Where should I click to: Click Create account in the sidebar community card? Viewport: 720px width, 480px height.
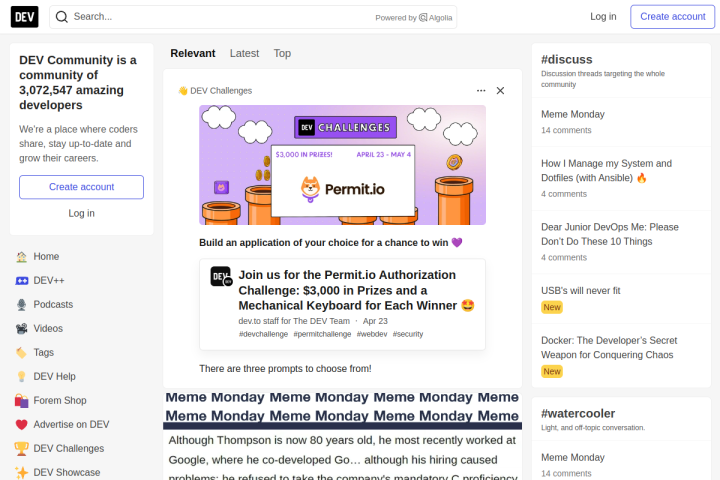click(x=81, y=187)
